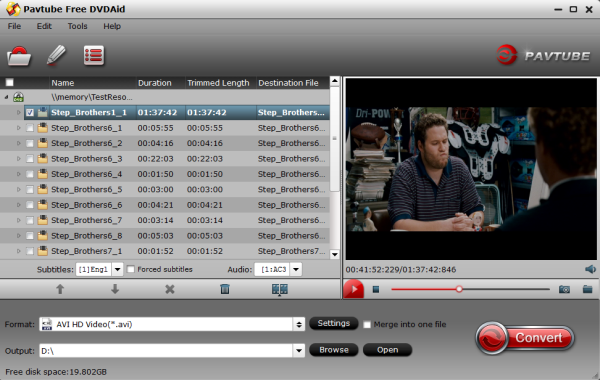Screen dimensions: 600x380
Task: Click the red task list icon
Action: pyautogui.click(x=94, y=55)
